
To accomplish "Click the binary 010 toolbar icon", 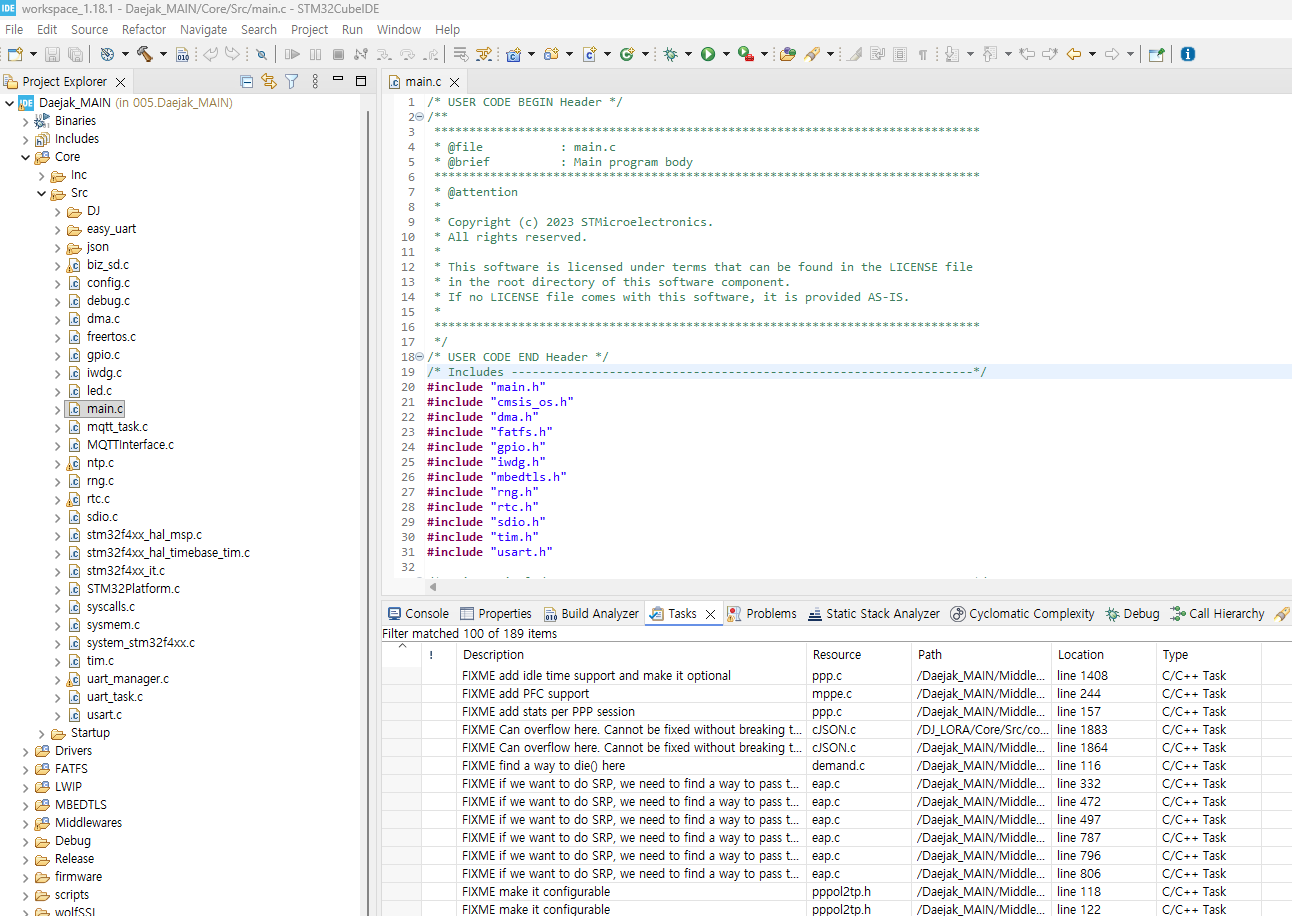I will point(182,54).
